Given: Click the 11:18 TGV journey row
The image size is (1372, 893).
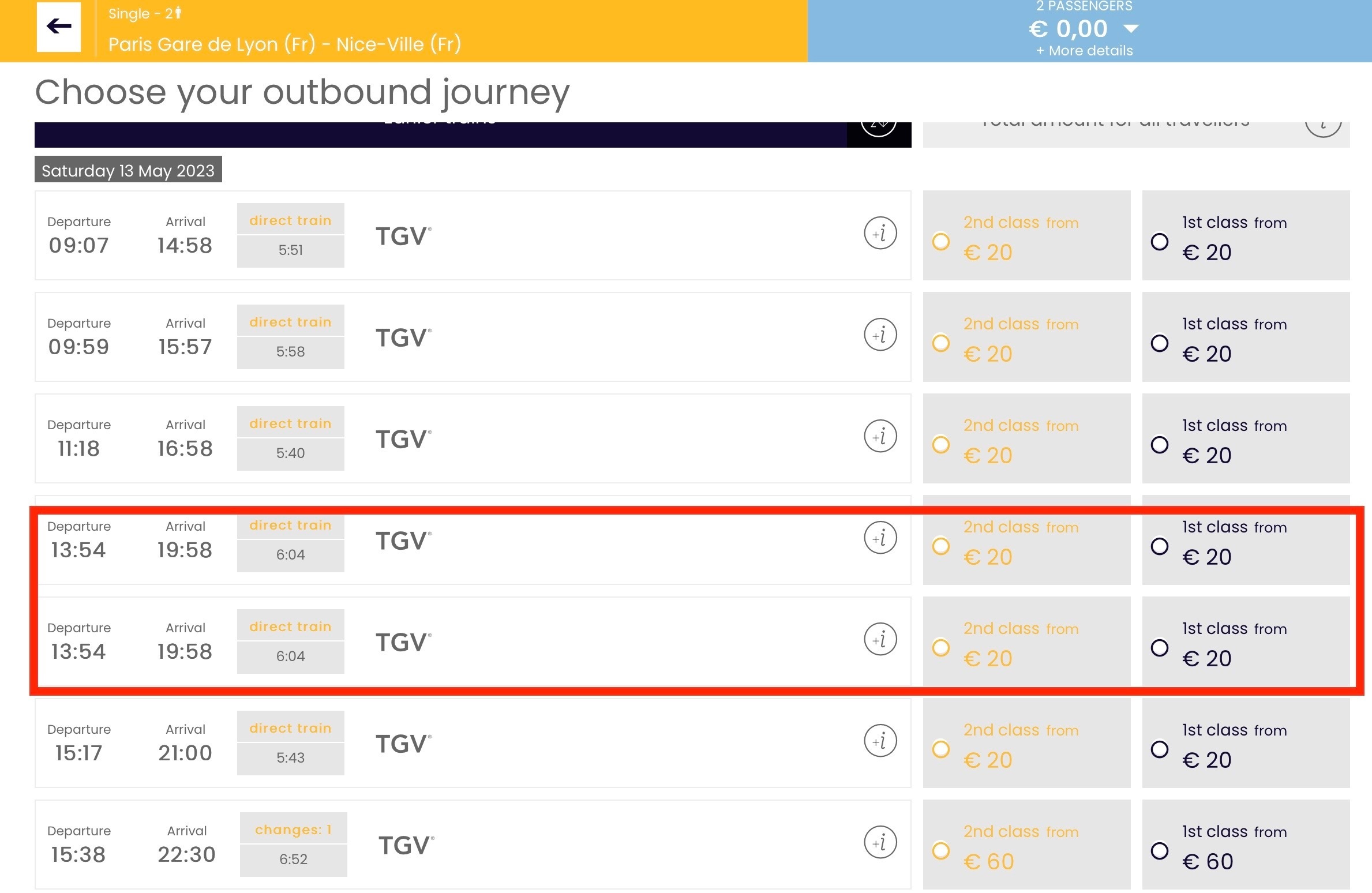Looking at the screenshot, I should (473, 438).
